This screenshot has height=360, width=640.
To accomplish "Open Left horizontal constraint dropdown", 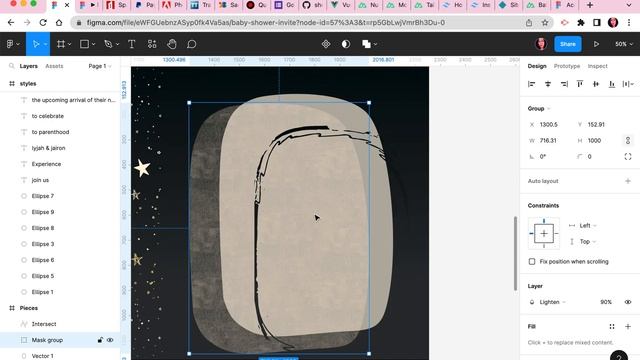I will [588, 226].
